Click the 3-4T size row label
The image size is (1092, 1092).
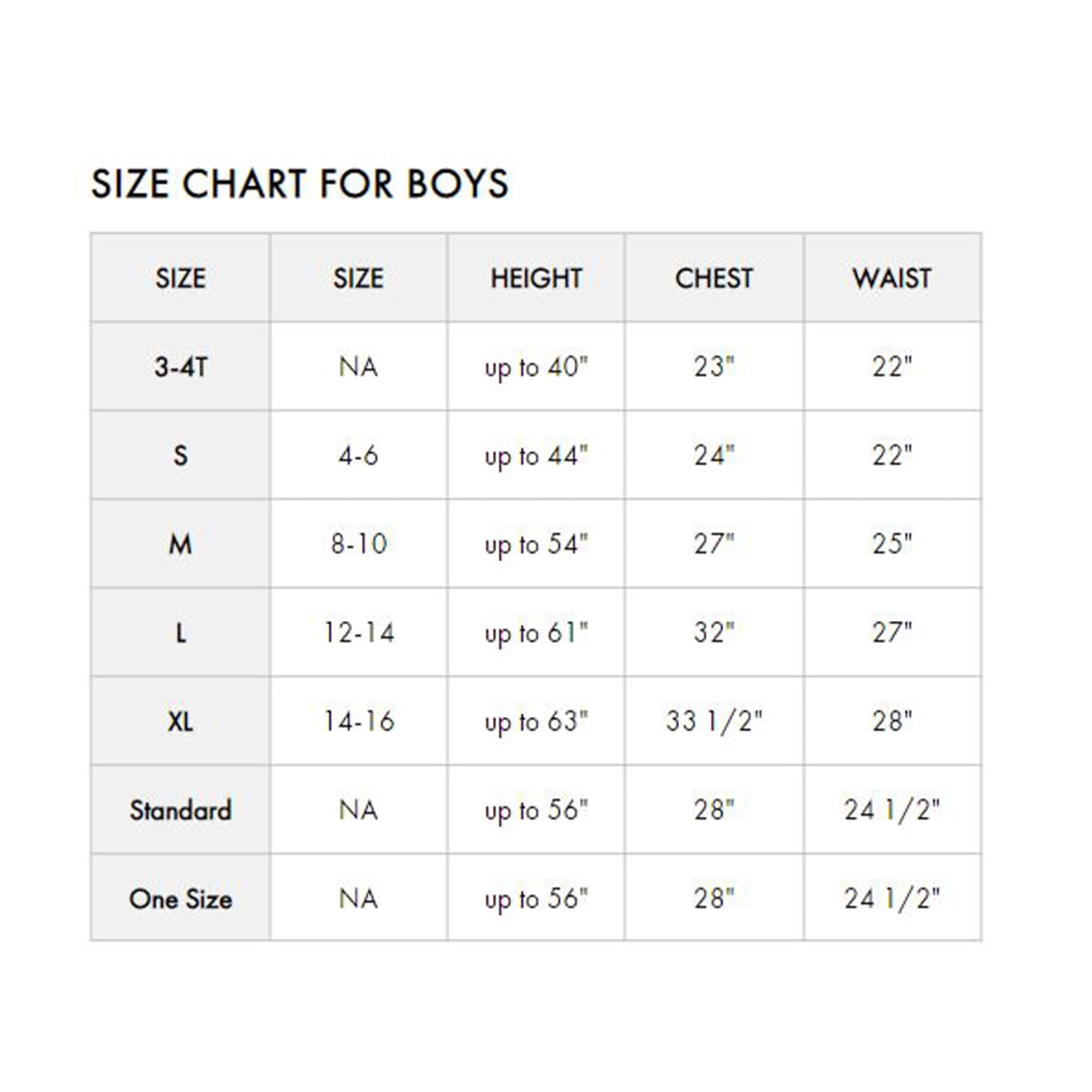pyautogui.click(x=180, y=367)
